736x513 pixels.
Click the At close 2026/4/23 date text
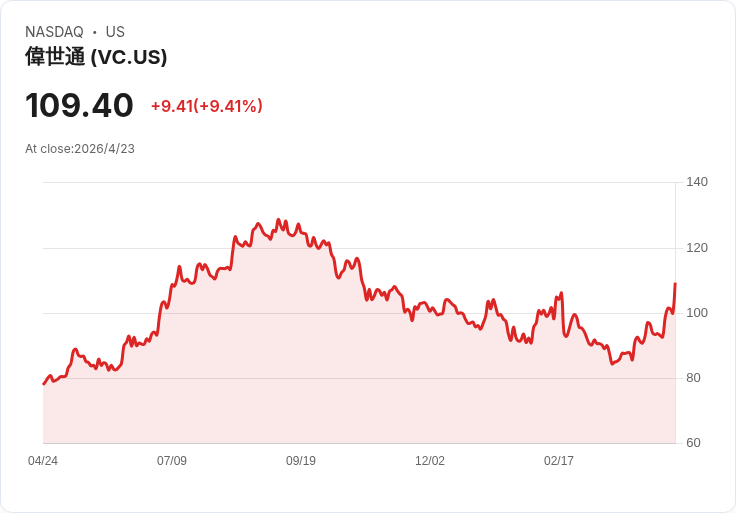80,149
